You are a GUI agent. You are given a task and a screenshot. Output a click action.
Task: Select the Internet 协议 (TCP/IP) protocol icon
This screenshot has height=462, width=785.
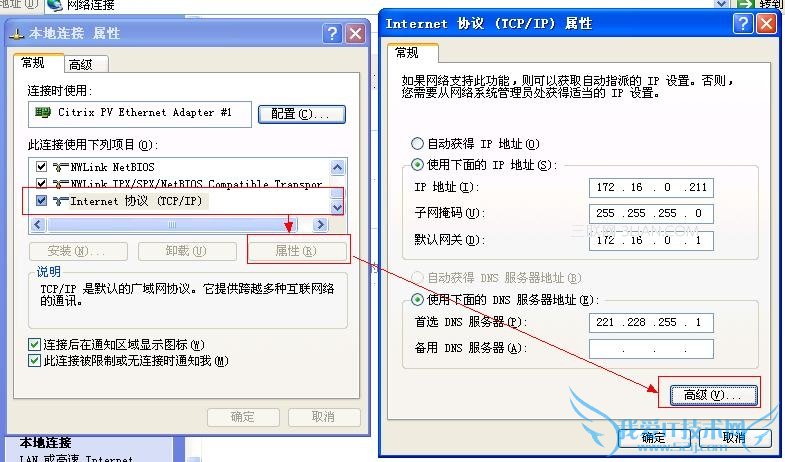click(x=61, y=201)
